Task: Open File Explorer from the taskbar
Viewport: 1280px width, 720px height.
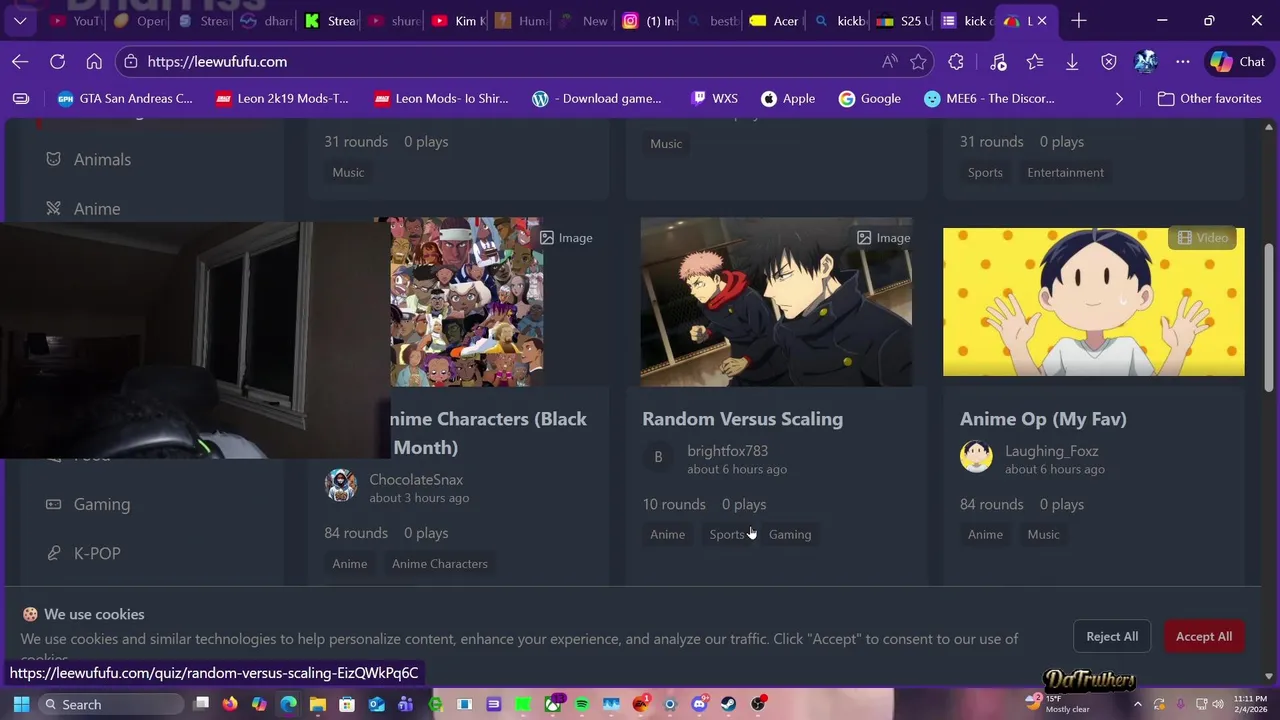Action: 318,704
